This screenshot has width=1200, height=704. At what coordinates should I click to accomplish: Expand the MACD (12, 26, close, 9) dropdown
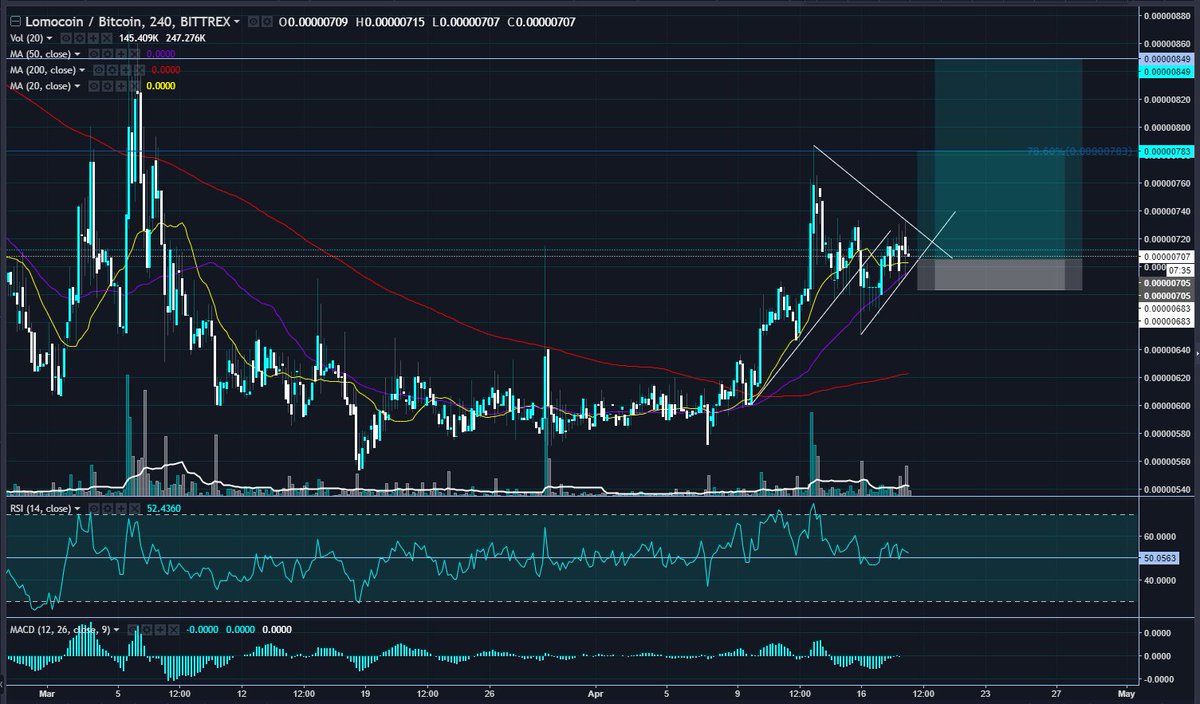116,630
